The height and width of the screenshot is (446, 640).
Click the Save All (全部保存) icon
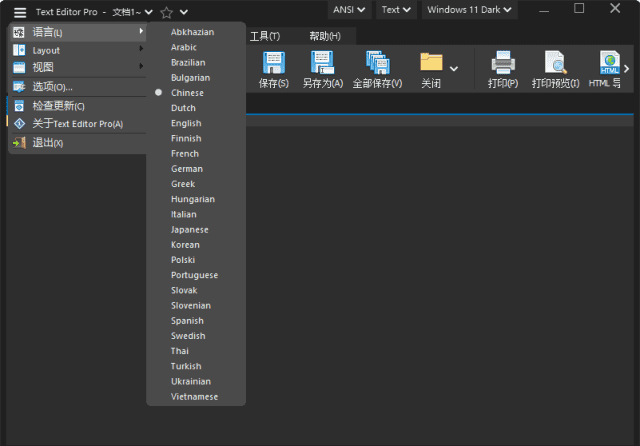(378, 62)
